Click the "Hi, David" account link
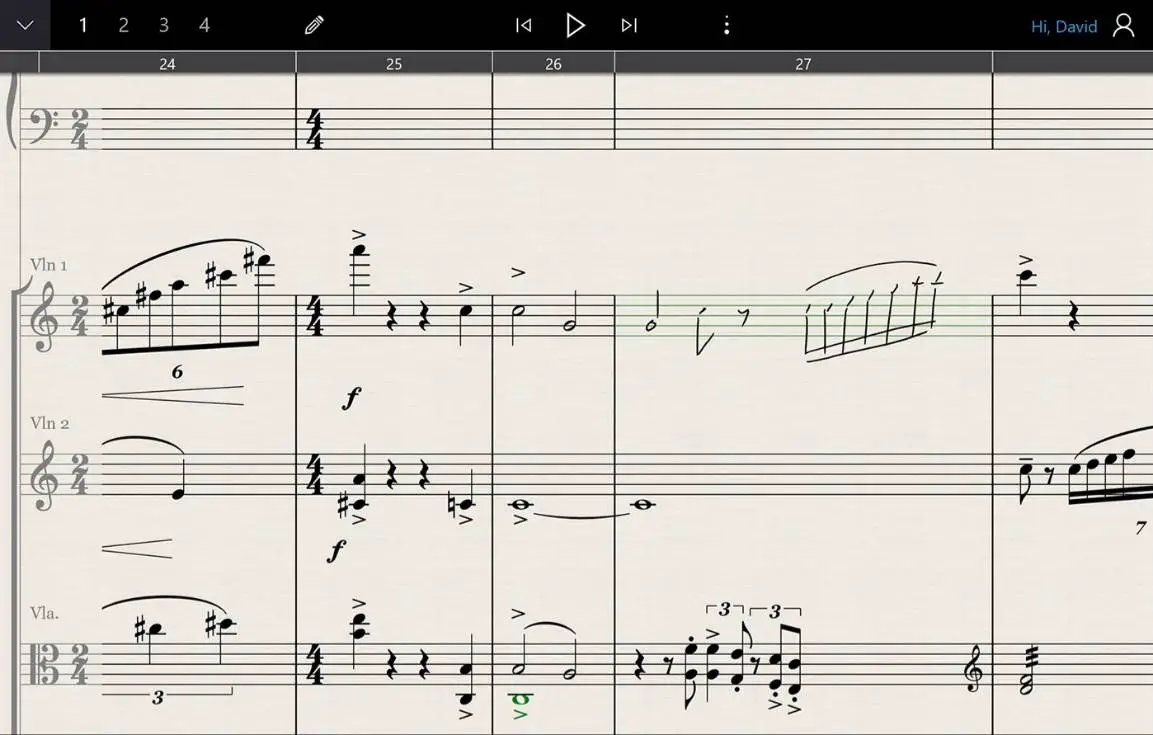This screenshot has height=735, width=1153. [x=1063, y=26]
